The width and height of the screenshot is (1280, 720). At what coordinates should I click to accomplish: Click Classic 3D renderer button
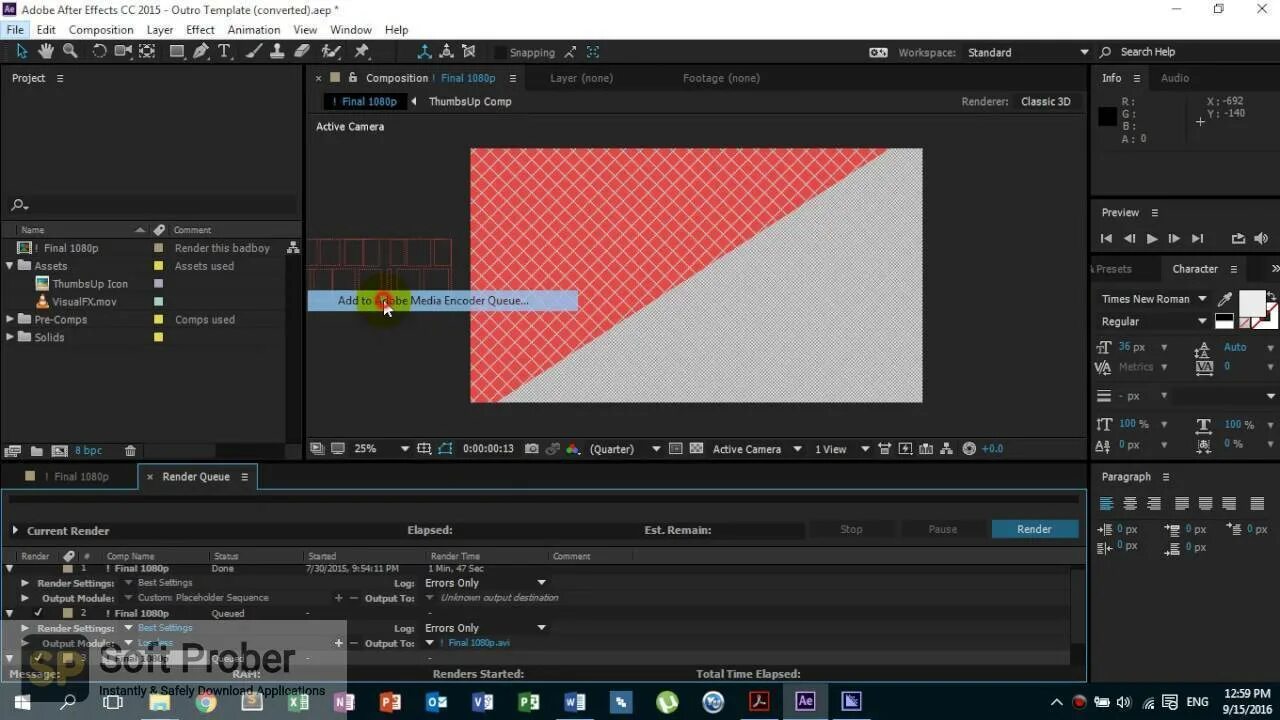pos(1045,101)
